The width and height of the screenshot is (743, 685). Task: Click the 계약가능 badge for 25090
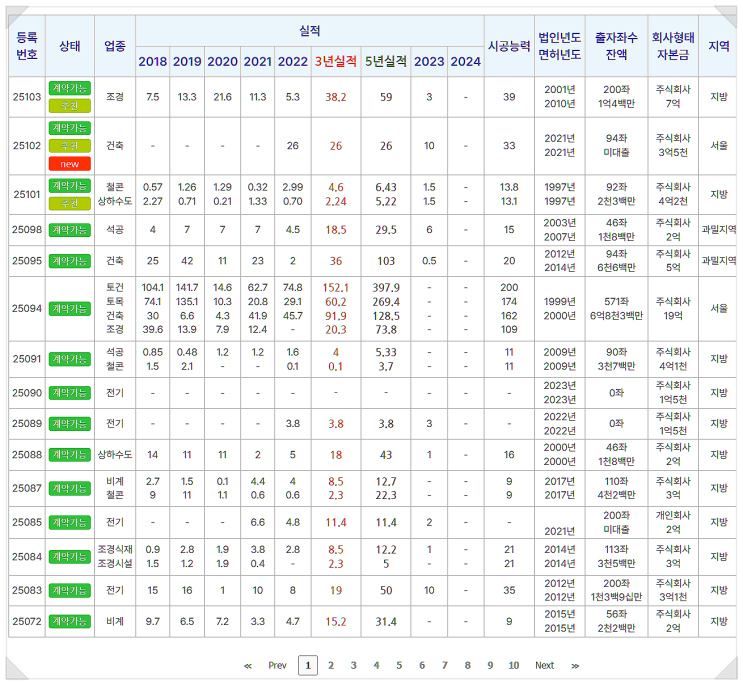pyautogui.click(x=70, y=393)
